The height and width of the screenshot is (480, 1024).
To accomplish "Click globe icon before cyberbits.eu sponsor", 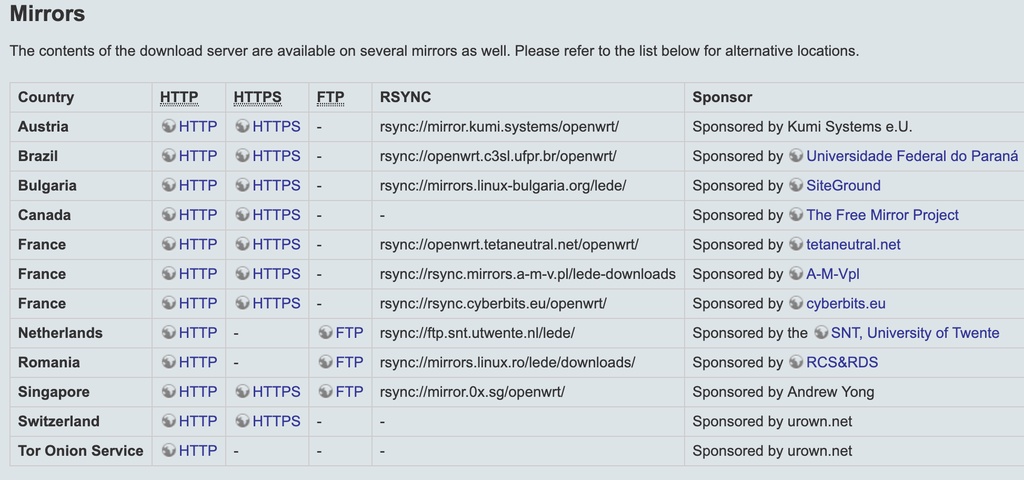I will (796, 303).
